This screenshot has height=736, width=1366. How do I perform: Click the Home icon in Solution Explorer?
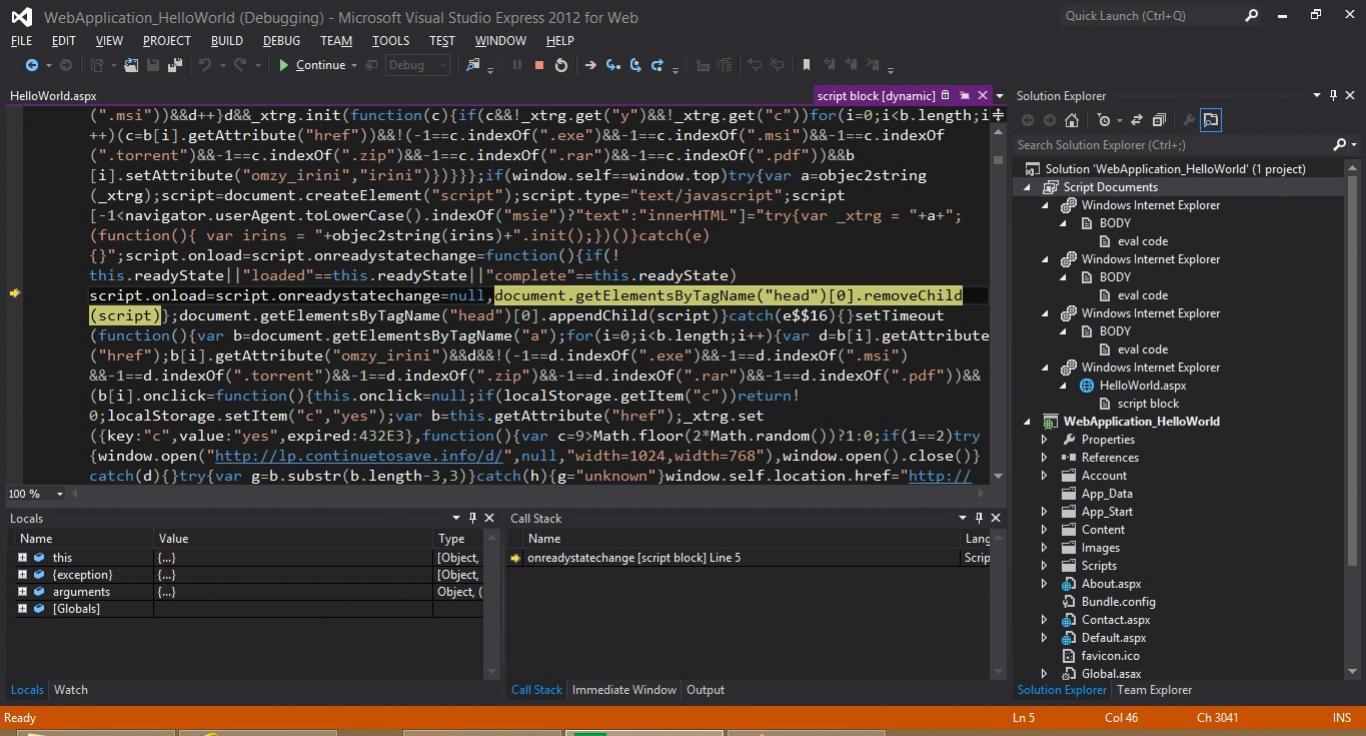[x=1071, y=120]
